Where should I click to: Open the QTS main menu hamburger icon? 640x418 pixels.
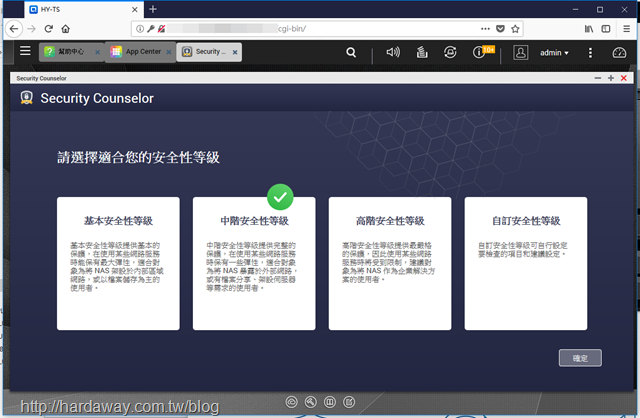tap(25, 51)
